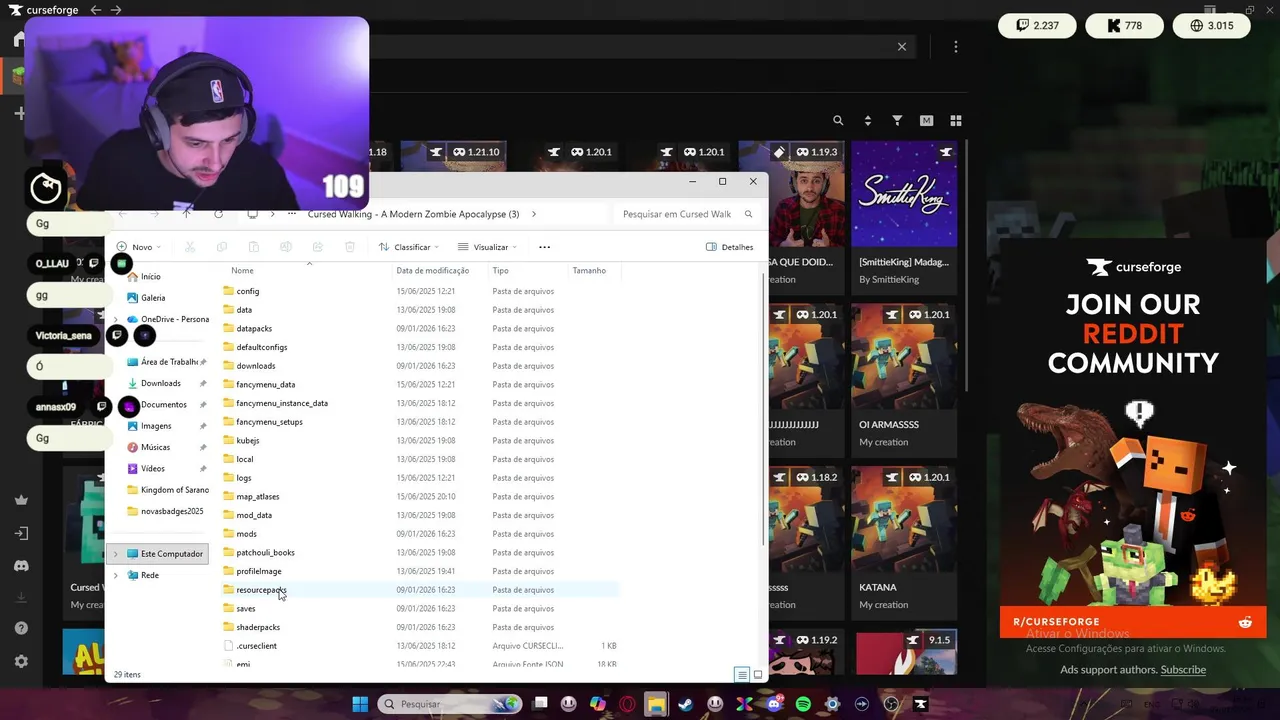The image size is (1280, 720).
Task: Switch Explorer to large thumbnails view icon
Action: pos(758,675)
